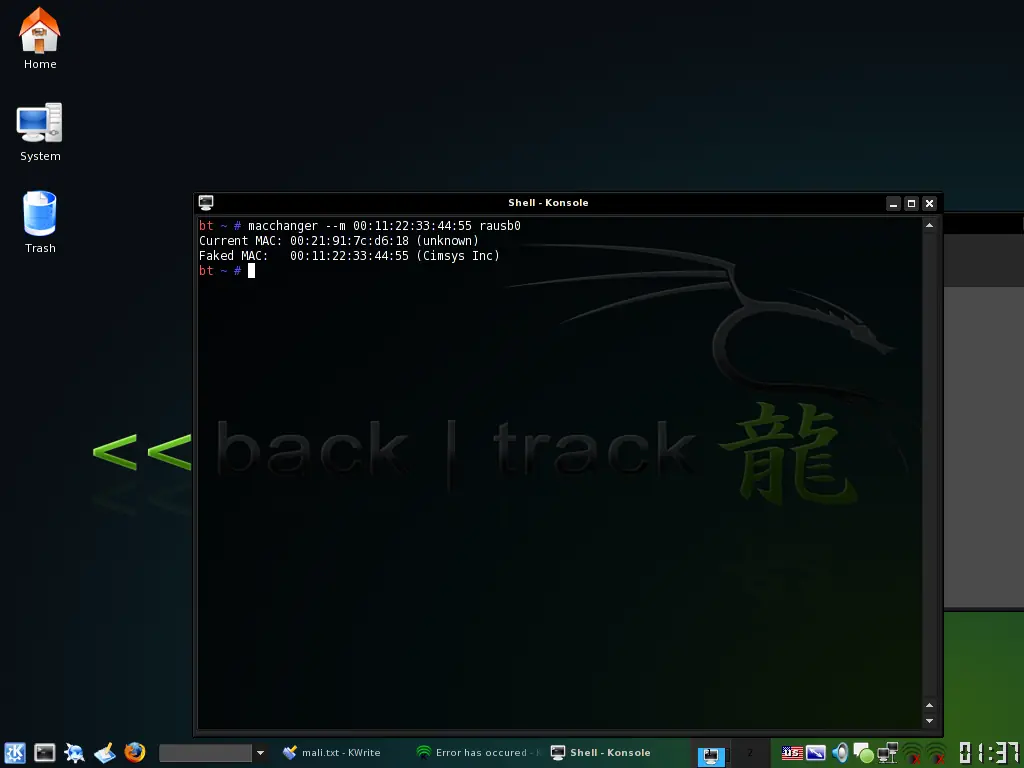Launch KWrite editor from panel launcher
Screen dimensions: 1024x768
(x=104, y=753)
